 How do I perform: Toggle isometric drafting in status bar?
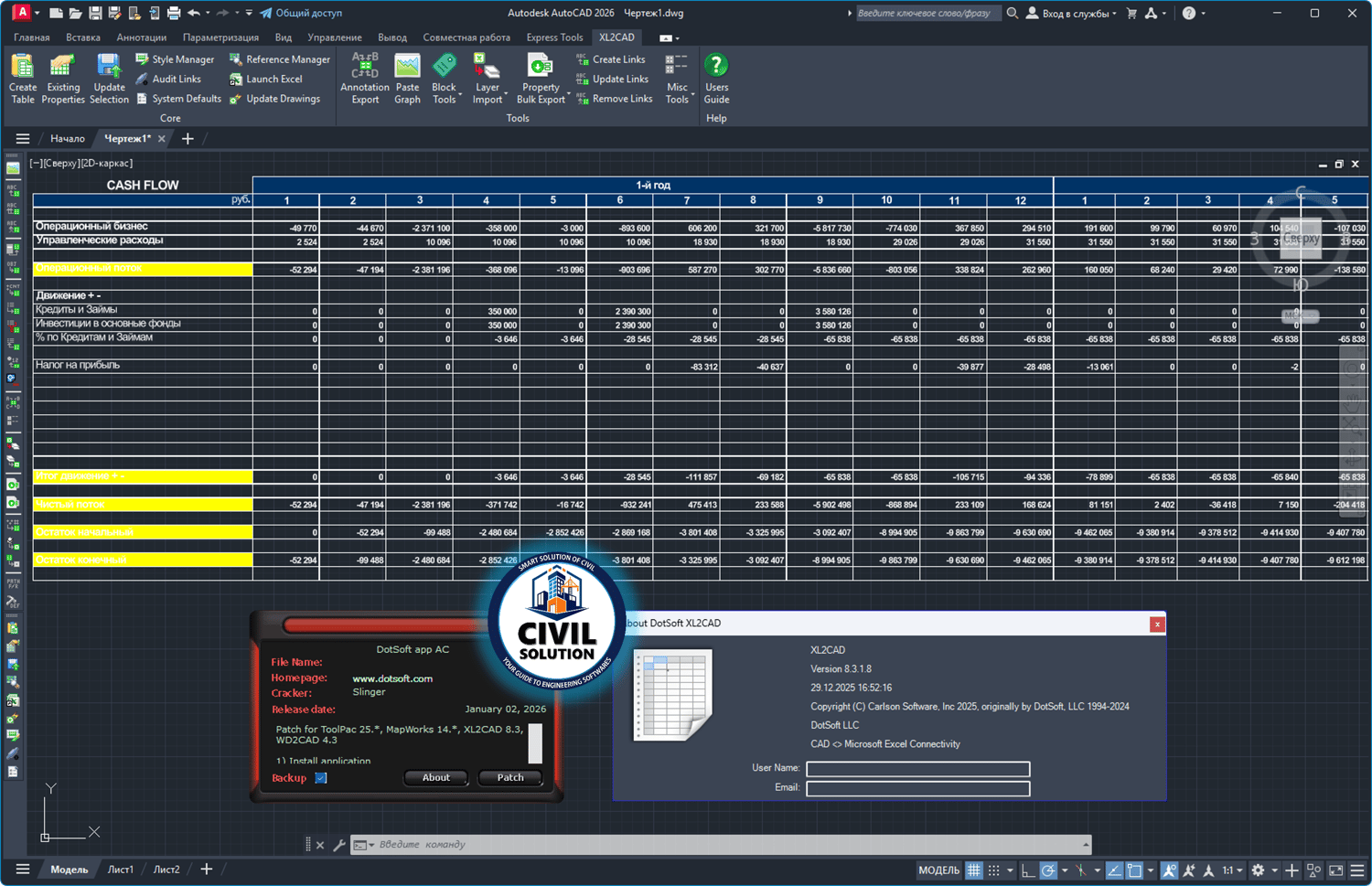(1081, 870)
